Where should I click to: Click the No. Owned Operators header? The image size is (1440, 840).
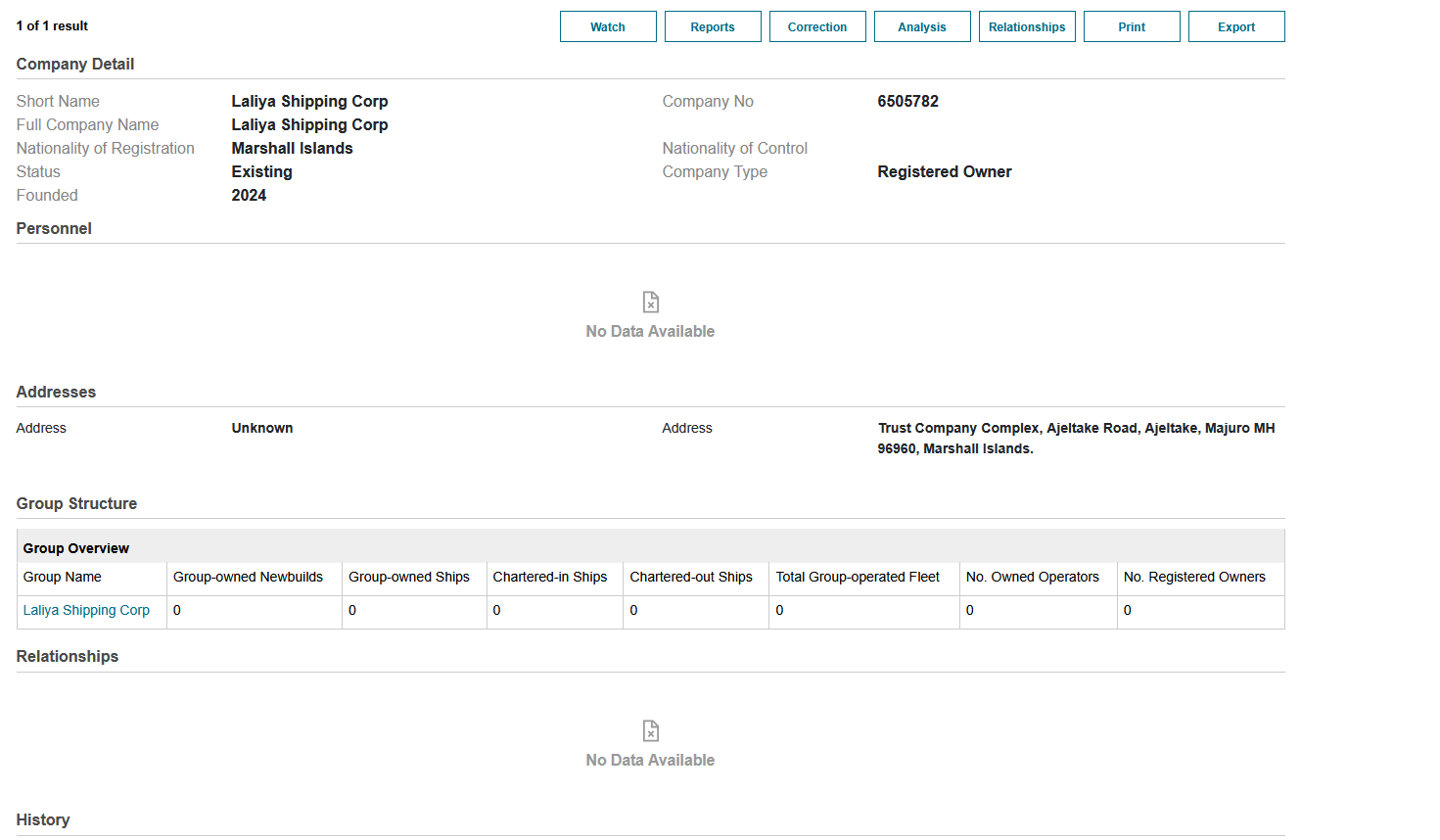click(1033, 577)
